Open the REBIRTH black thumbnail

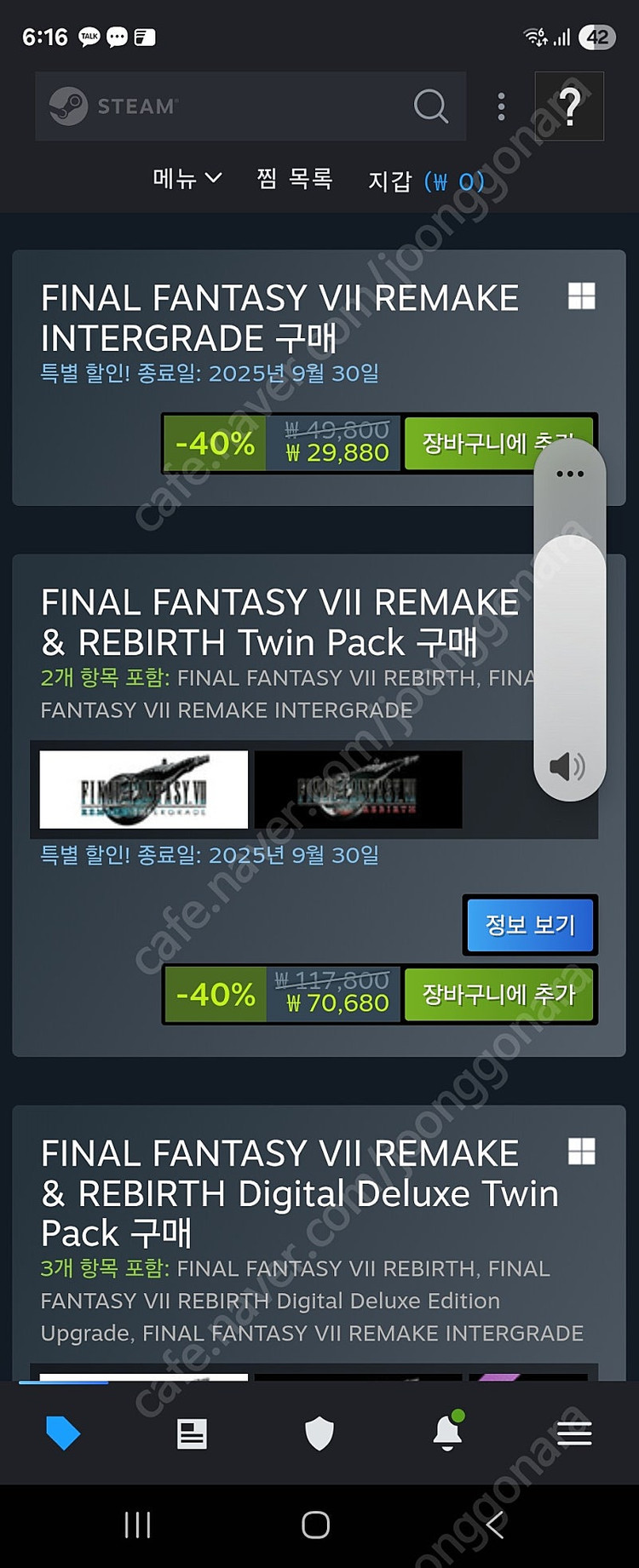358,790
